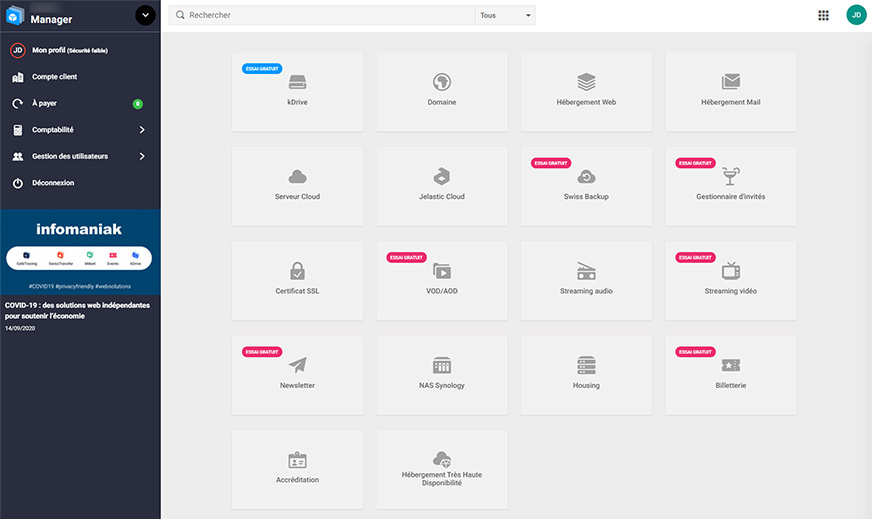Click the Rechercher search field
The height and width of the screenshot is (519, 872).
point(321,16)
